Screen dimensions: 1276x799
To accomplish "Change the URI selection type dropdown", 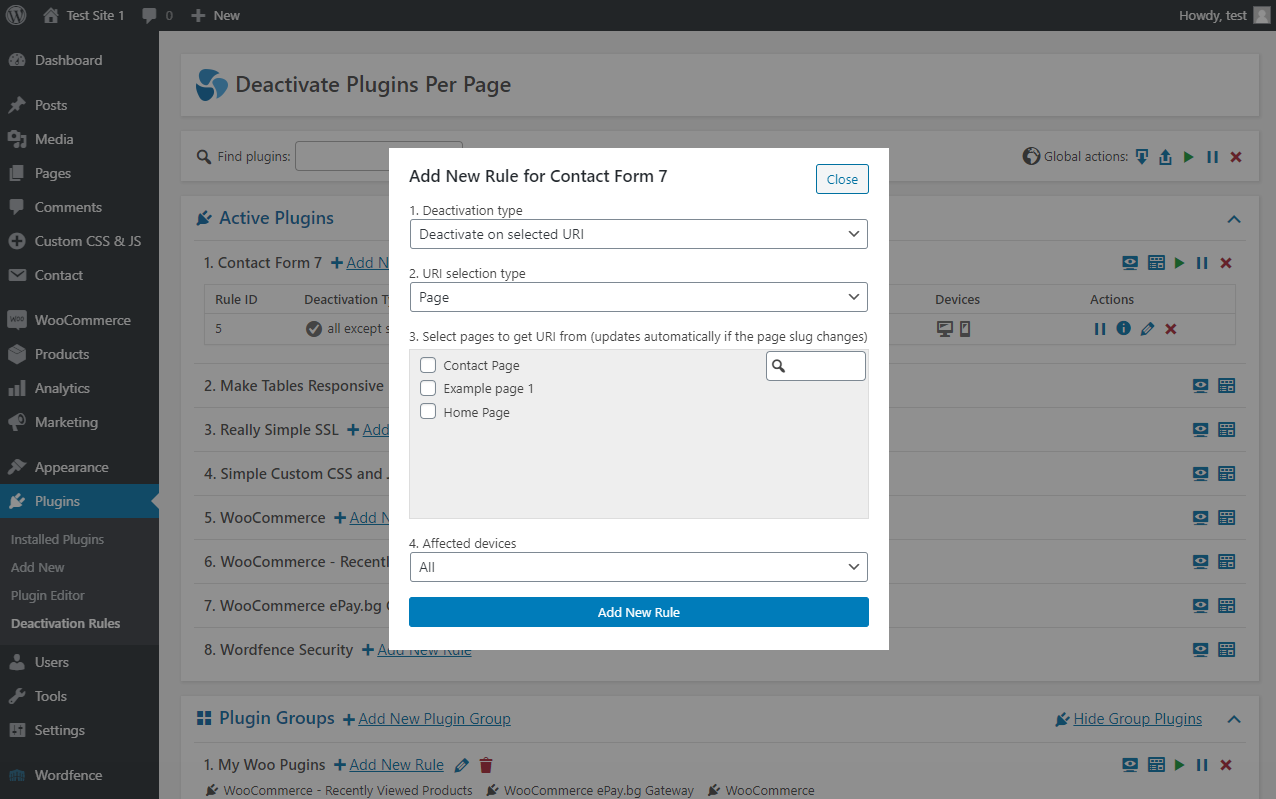I will click(638, 296).
